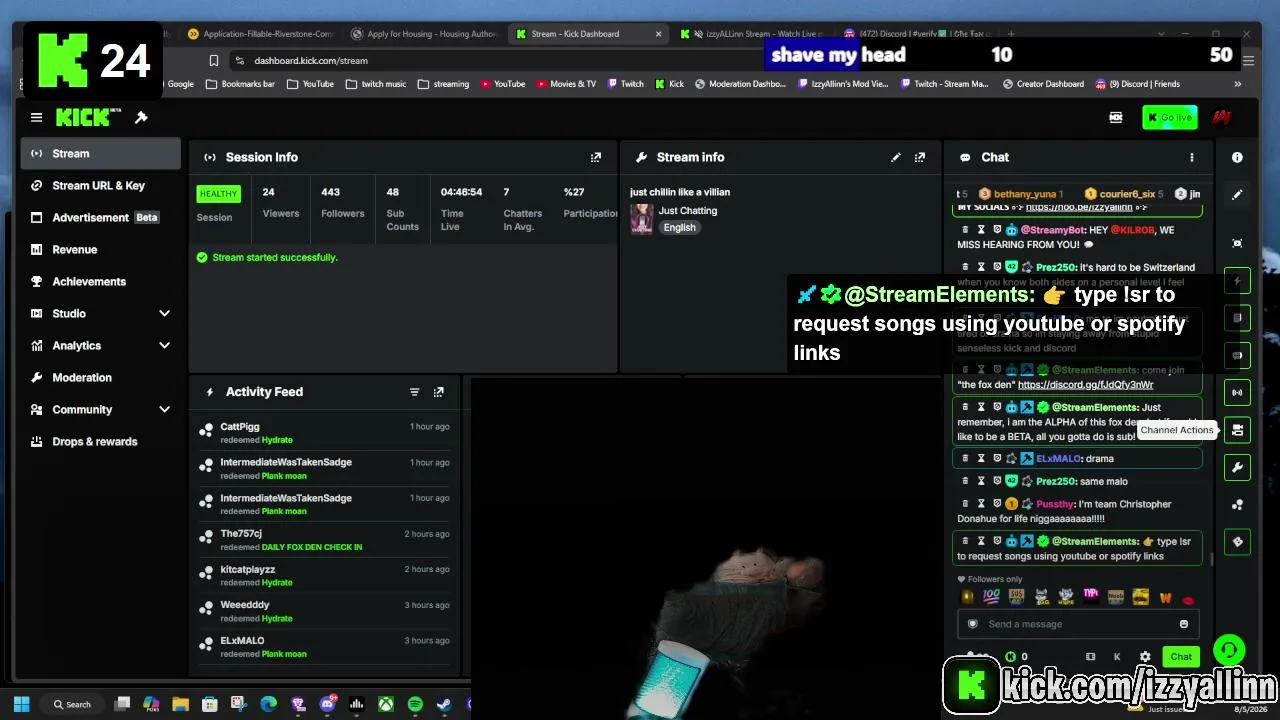The height and width of the screenshot is (720, 1280).
Task: Open the Activity Feed filter options
Action: click(x=414, y=392)
